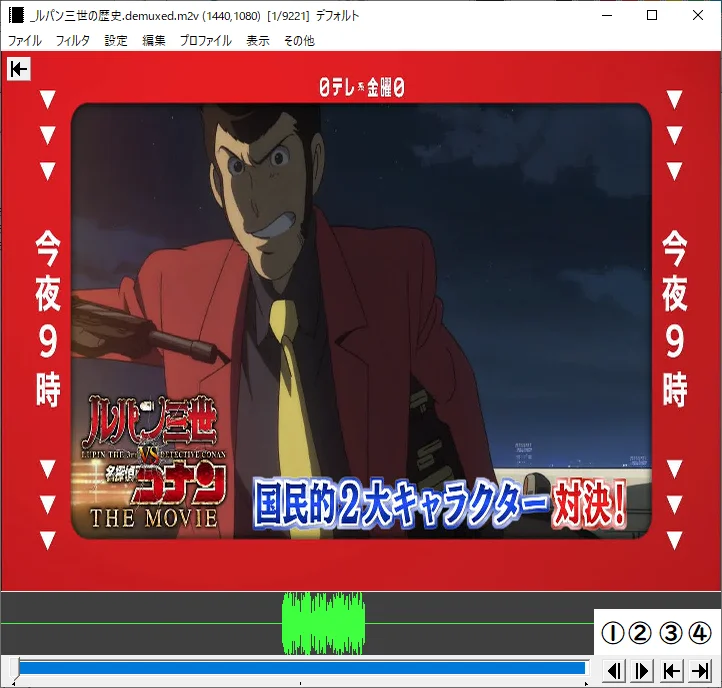Open the system menu from the title bar app icon
The image size is (722, 688).
pyautogui.click(x=15, y=15)
